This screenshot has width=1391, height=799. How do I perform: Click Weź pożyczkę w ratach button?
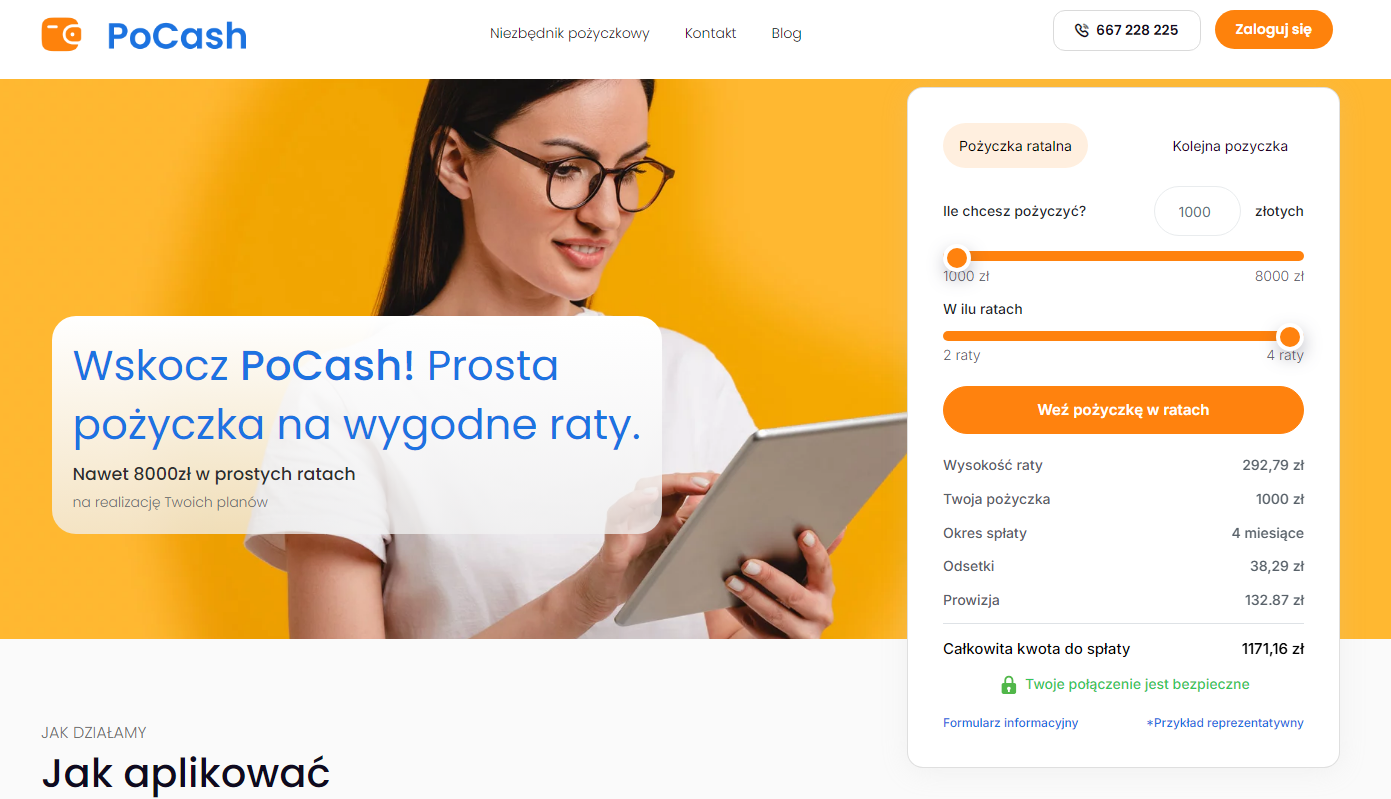coord(1123,410)
